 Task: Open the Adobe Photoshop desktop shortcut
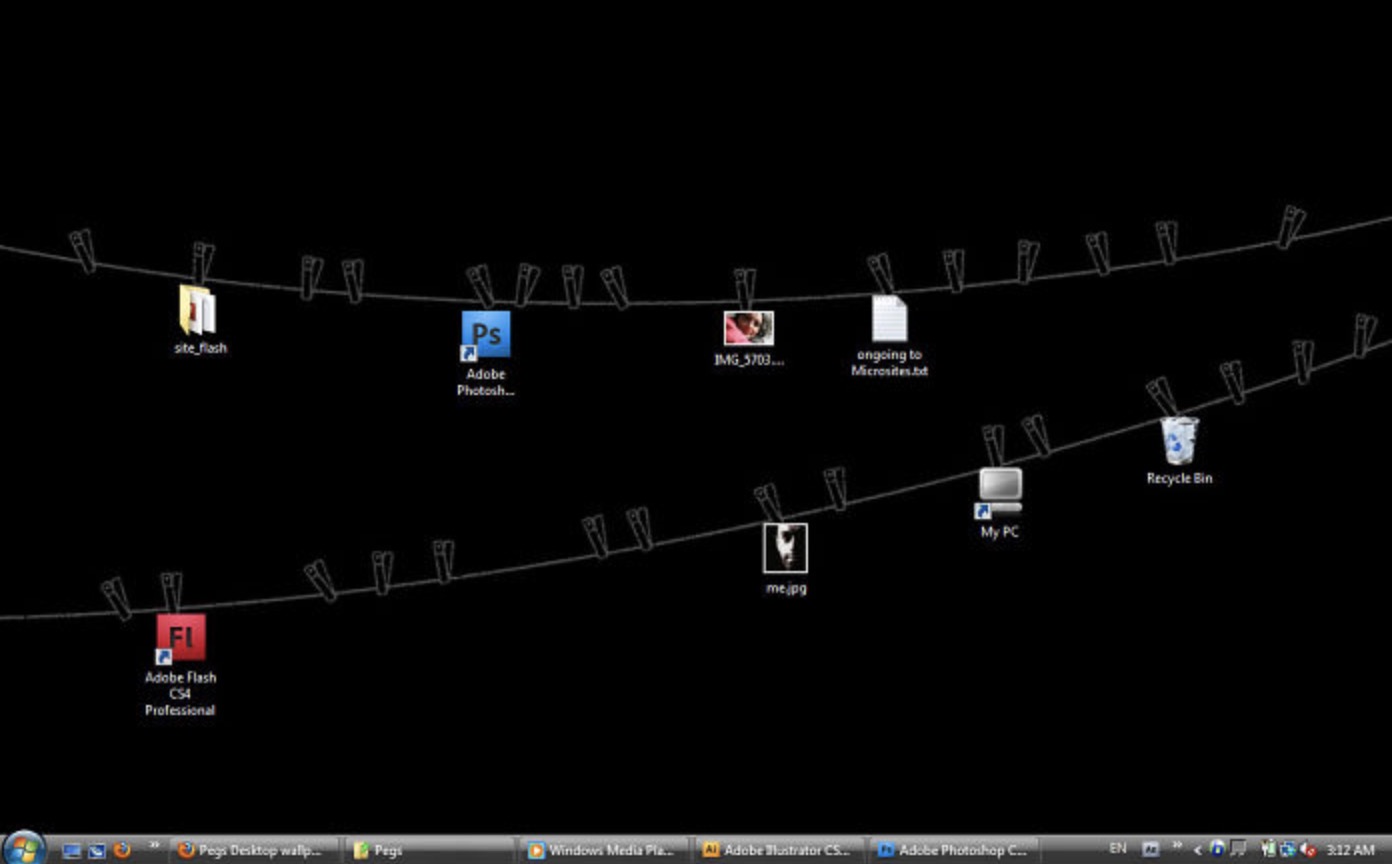click(486, 335)
